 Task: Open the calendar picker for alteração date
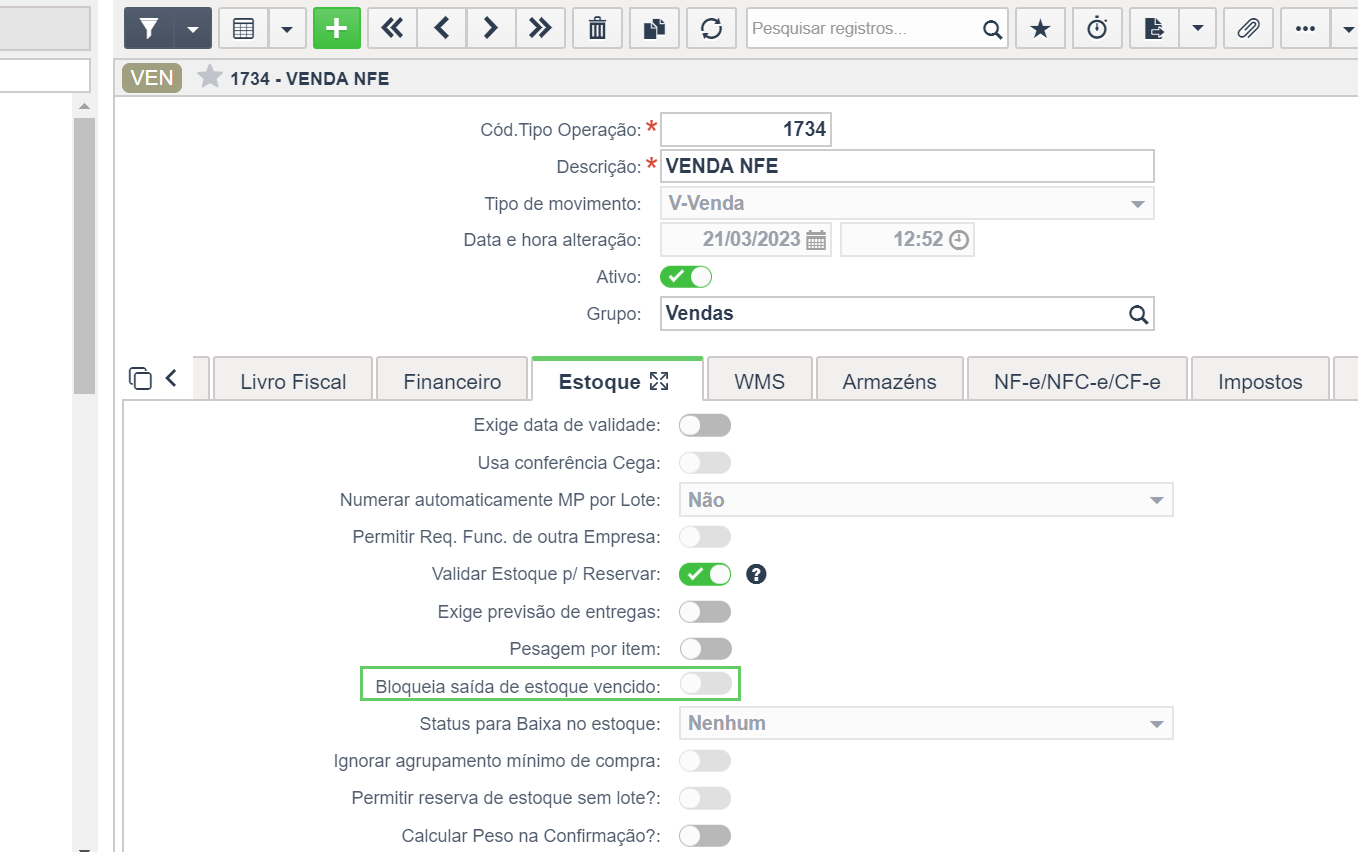(x=816, y=240)
